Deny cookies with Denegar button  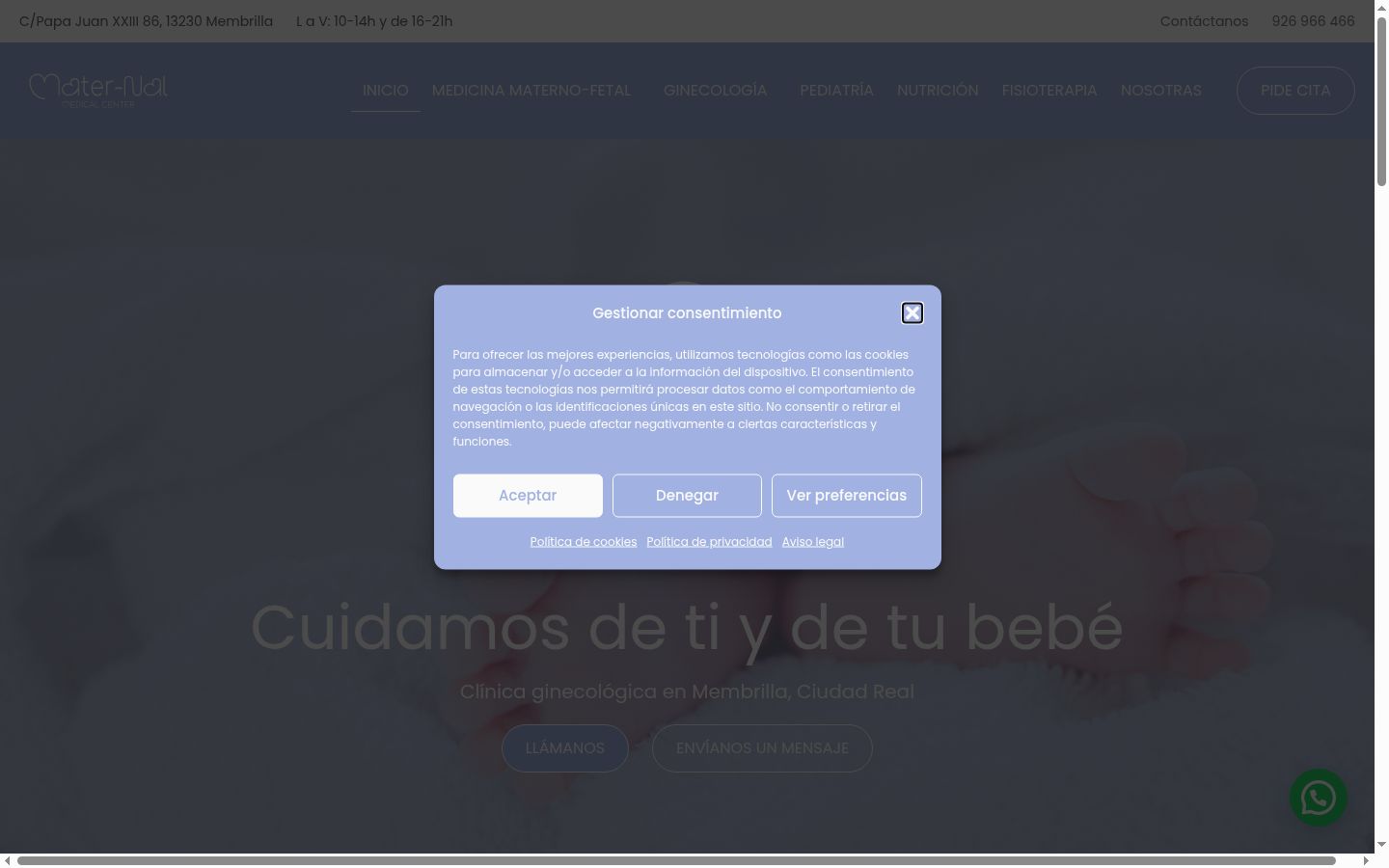(687, 496)
